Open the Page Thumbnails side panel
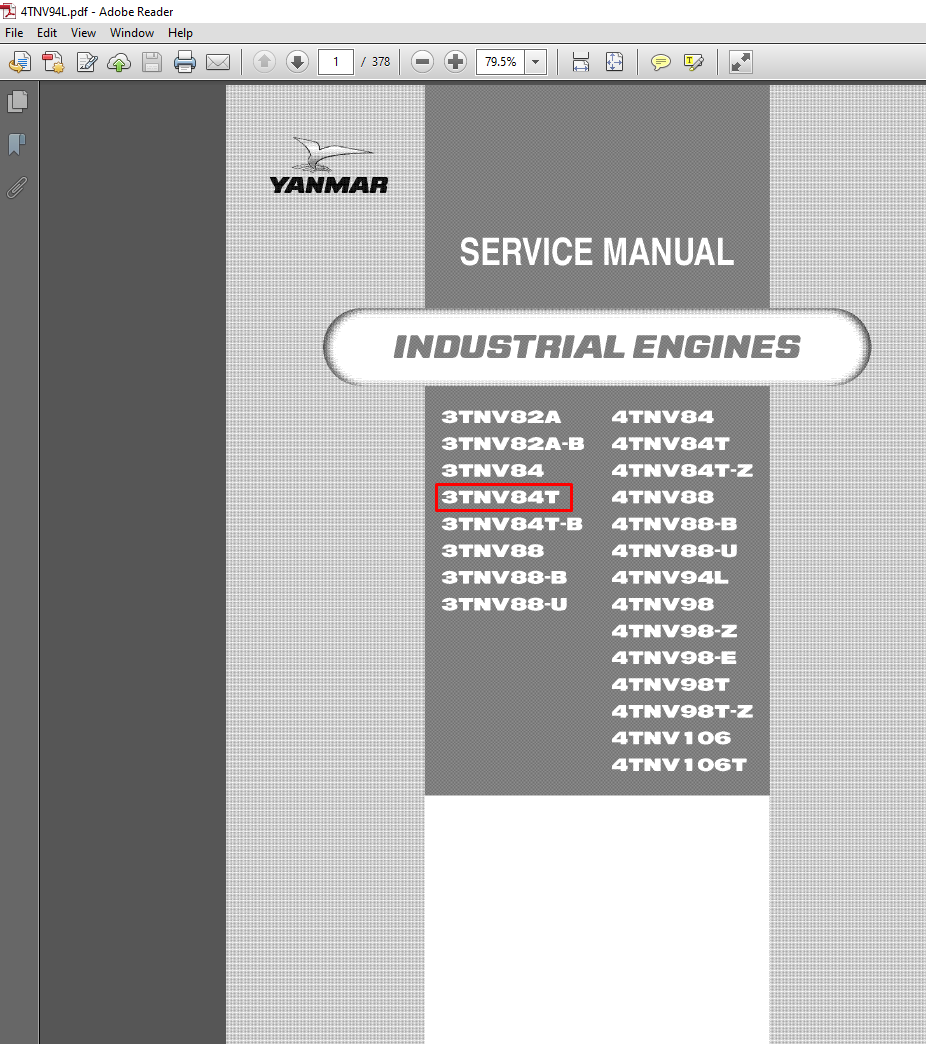 click(17, 101)
